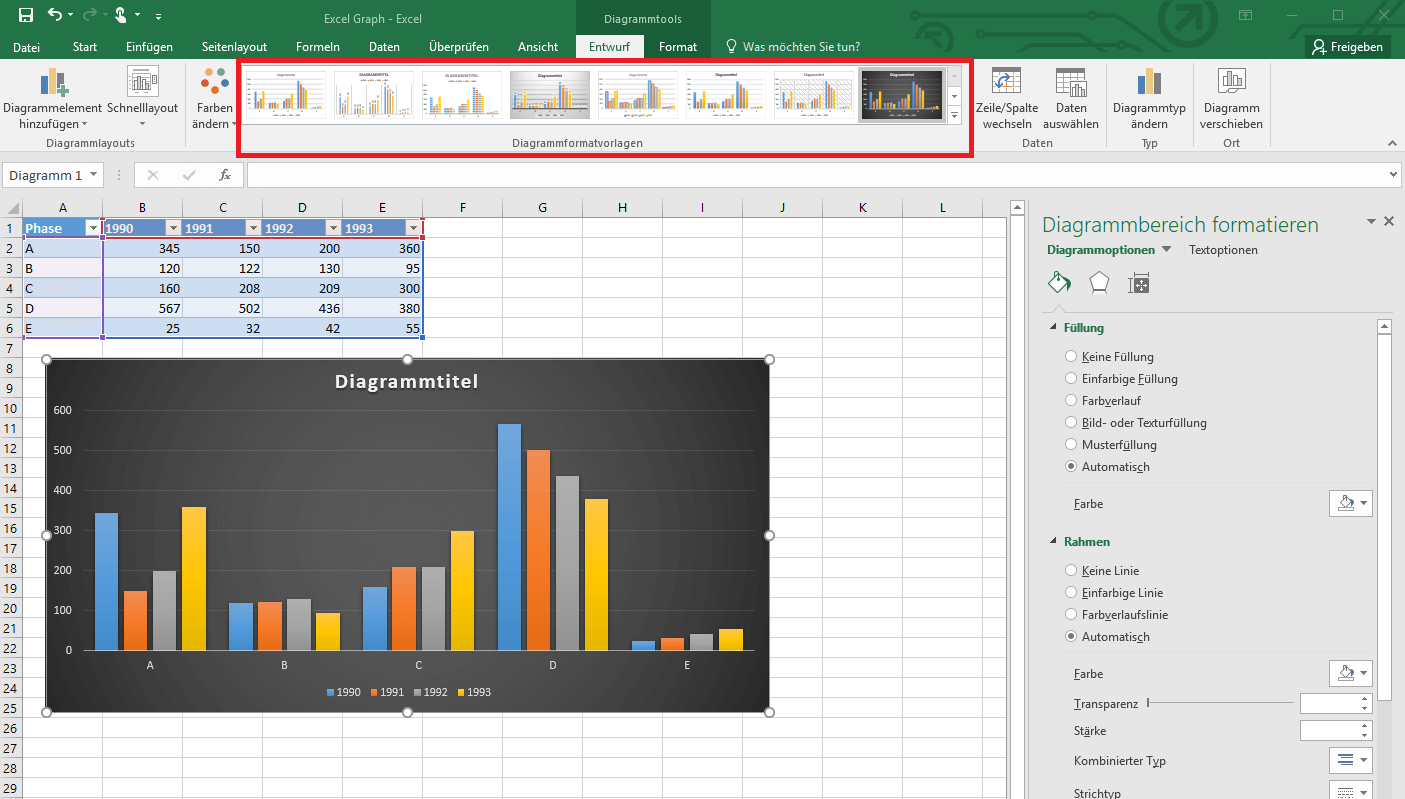Select the first chart style thumbnail
Viewport: 1405px width, 799px height.
point(285,95)
